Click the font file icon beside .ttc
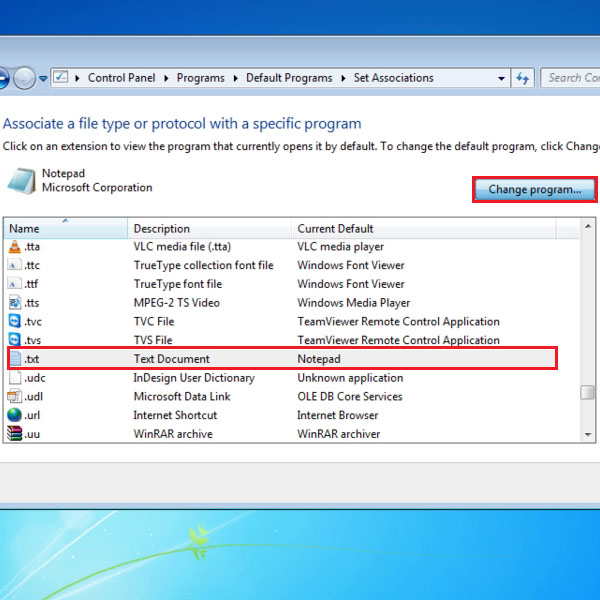This screenshot has width=600, height=600. [x=14, y=265]
